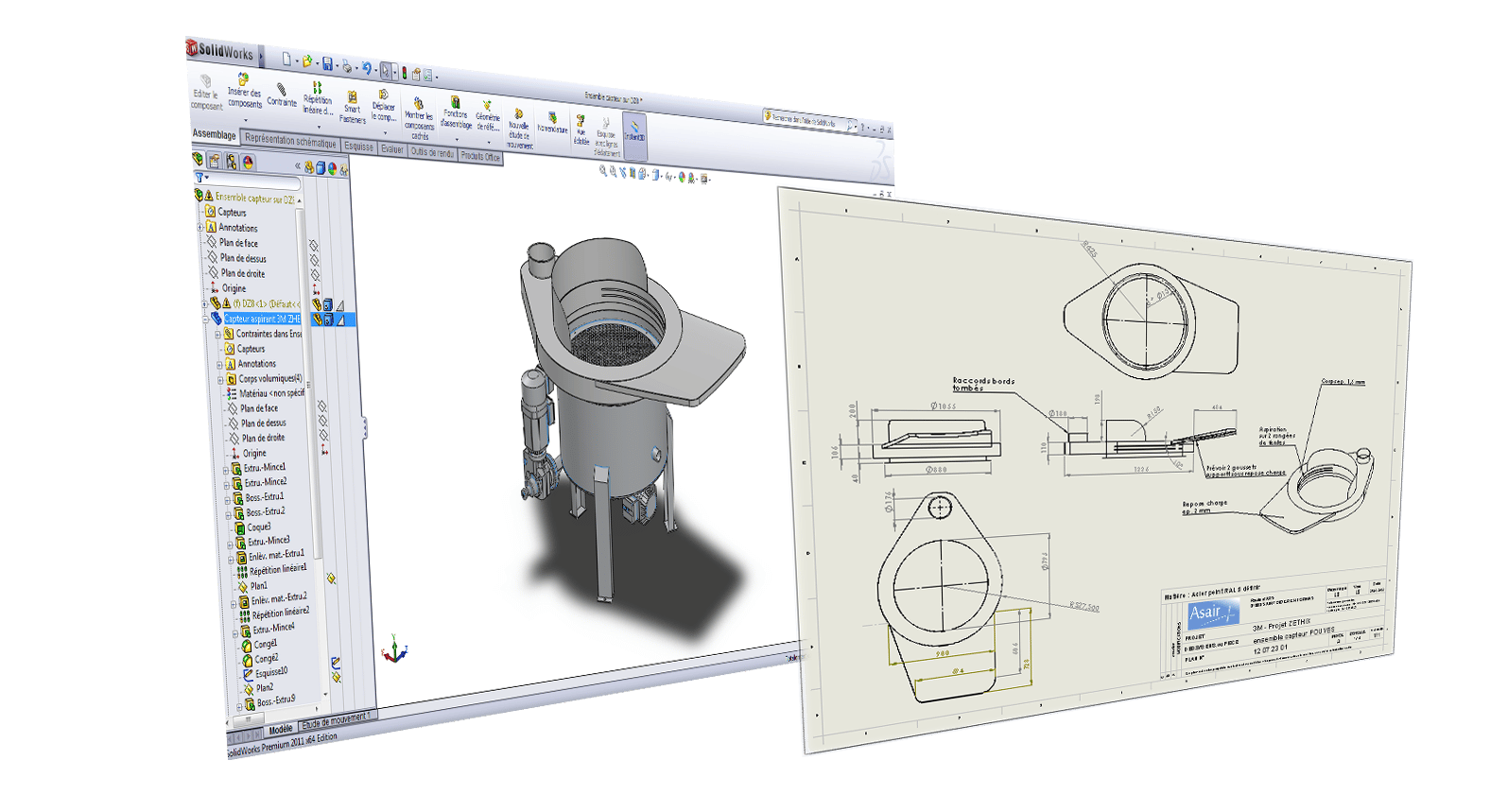Open the DisplayManager tab icon
1508x812 pixels.
click(249, 163)
